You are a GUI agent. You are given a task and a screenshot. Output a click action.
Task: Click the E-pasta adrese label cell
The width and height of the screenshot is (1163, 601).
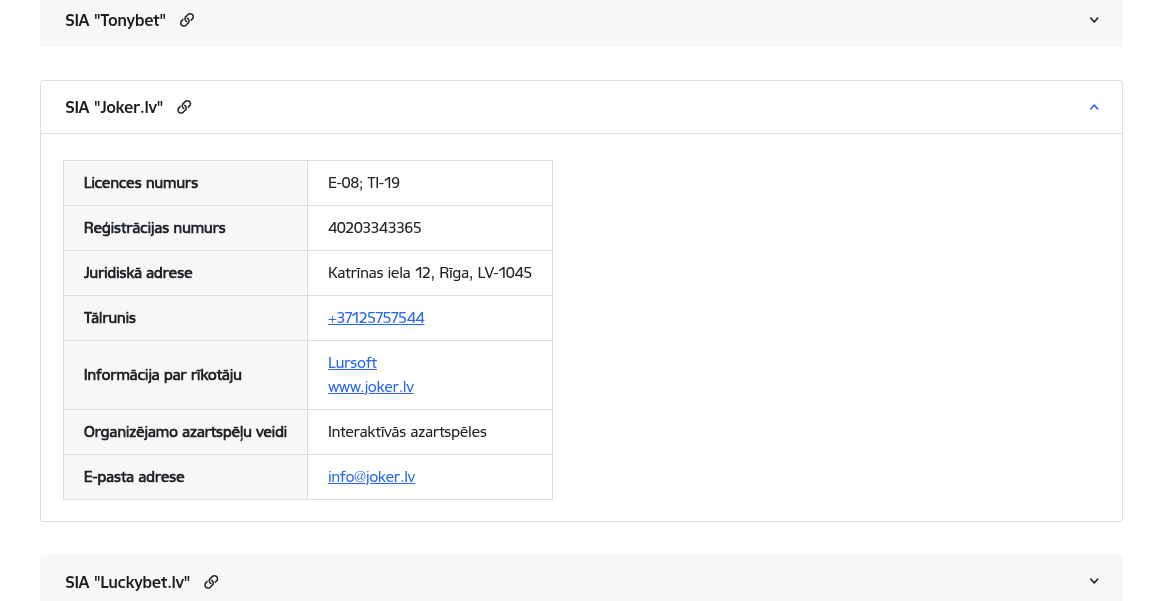tap(185, 477)
